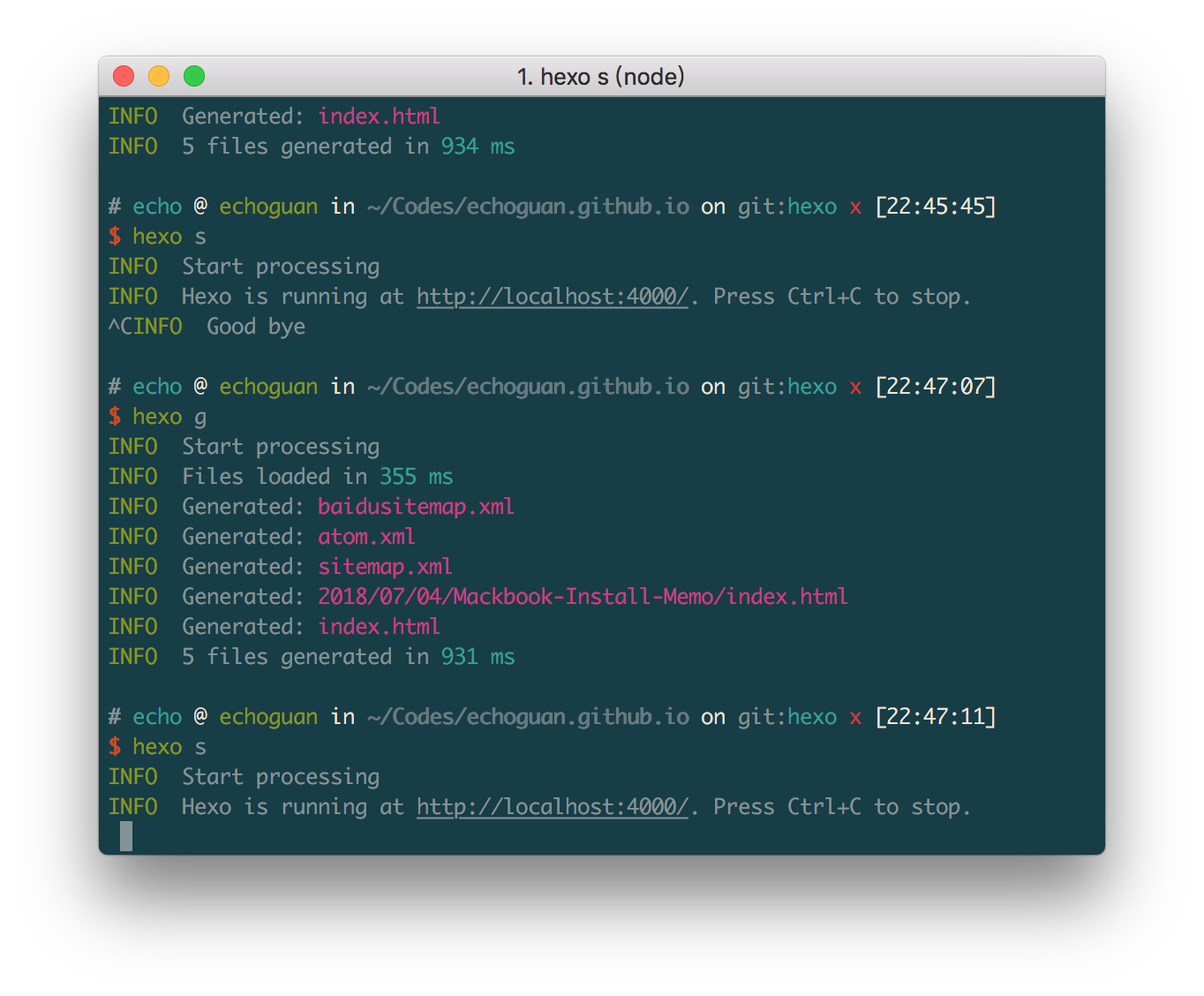
Task: Click the terminal cursor block
Action: pyautogui.click(x=126, y=836)
